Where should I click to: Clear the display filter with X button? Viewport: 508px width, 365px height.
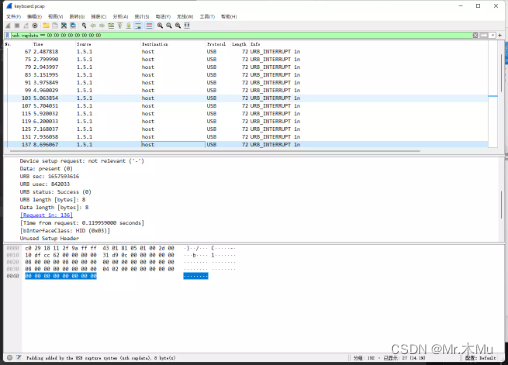tap(475, 35)
